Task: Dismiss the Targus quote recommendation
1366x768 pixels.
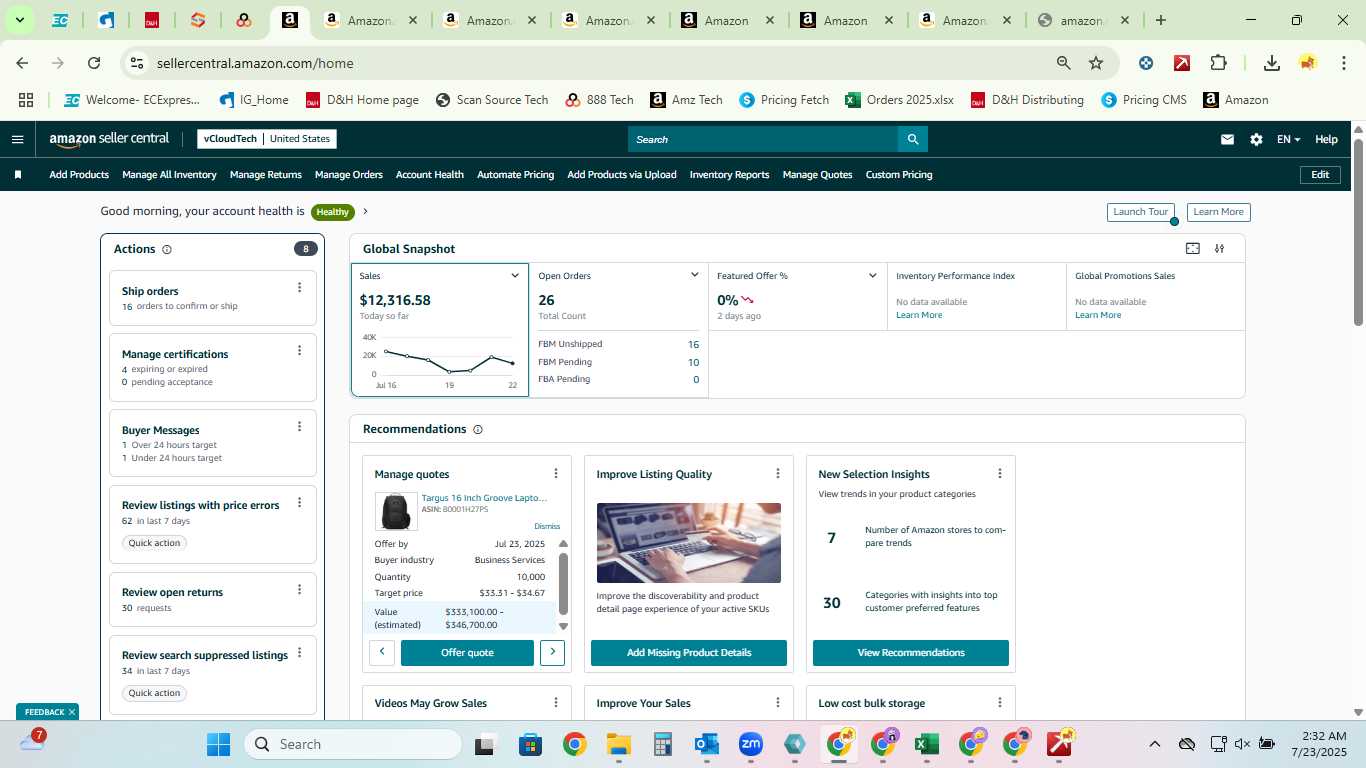Action: [x=547, y=526]
